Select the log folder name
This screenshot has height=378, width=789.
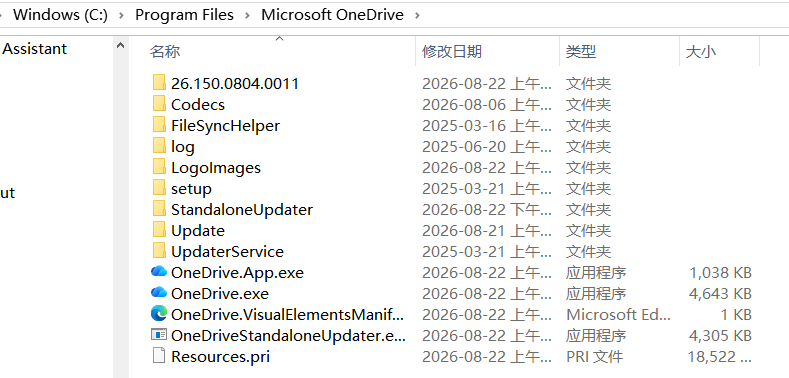(x=183, y=146)
